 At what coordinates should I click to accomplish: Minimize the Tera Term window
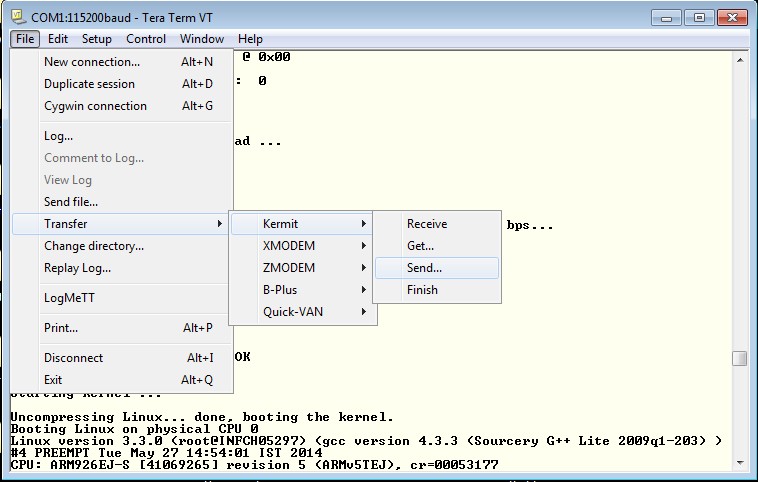(666, 18)
